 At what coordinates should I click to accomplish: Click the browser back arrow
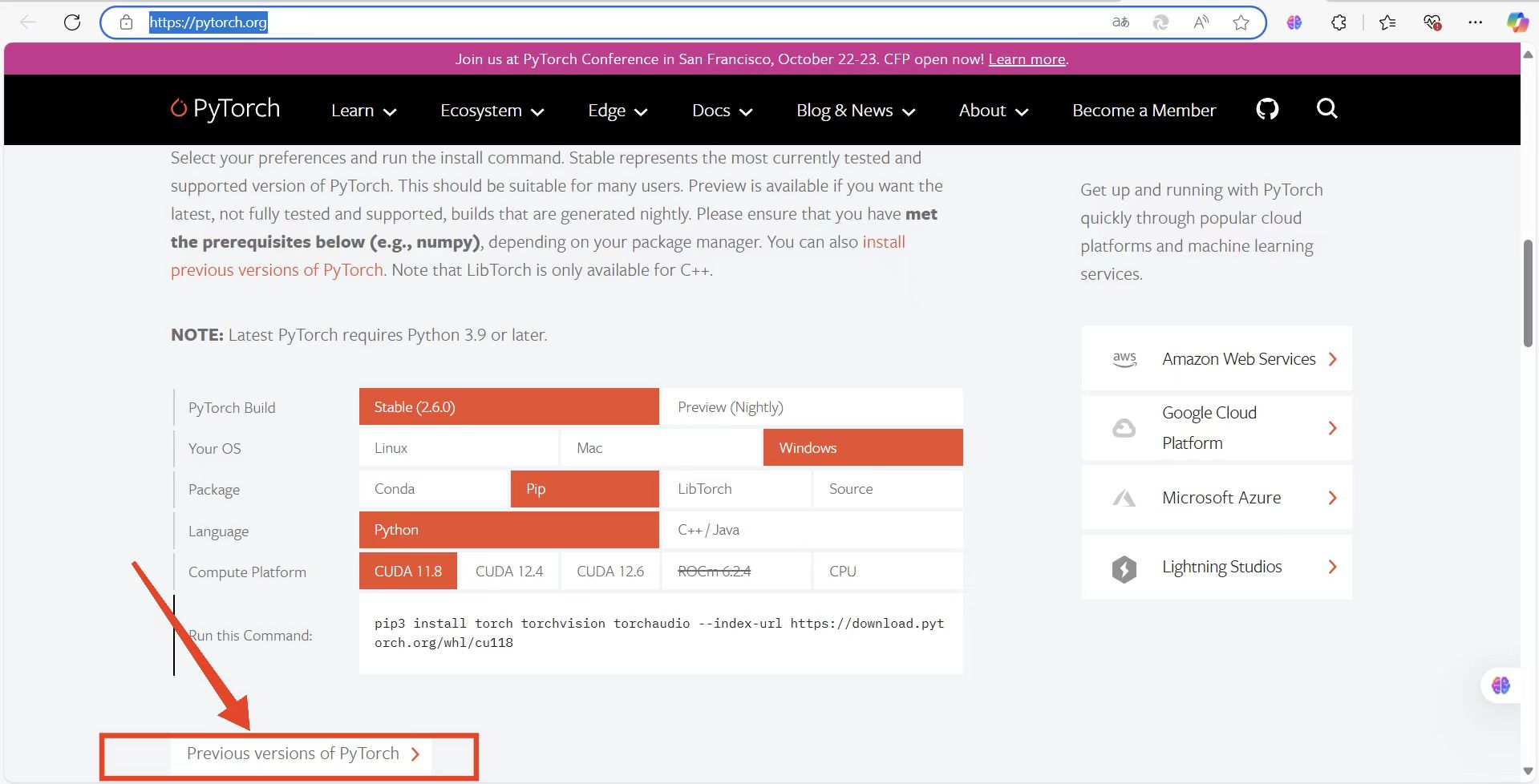click(28, 22)
